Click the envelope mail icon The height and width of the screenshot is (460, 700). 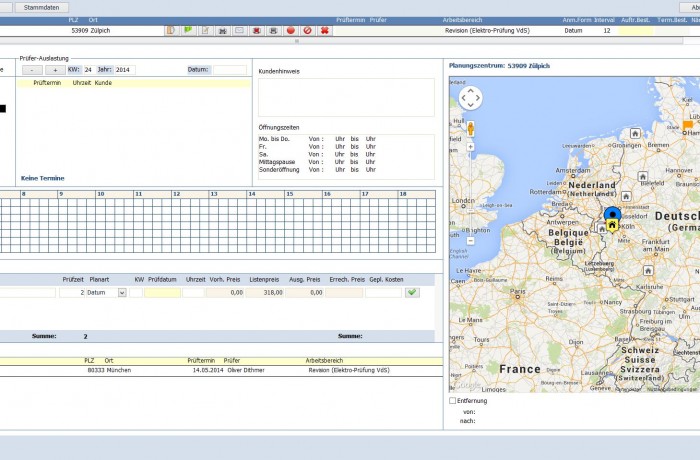click(239, 31)
